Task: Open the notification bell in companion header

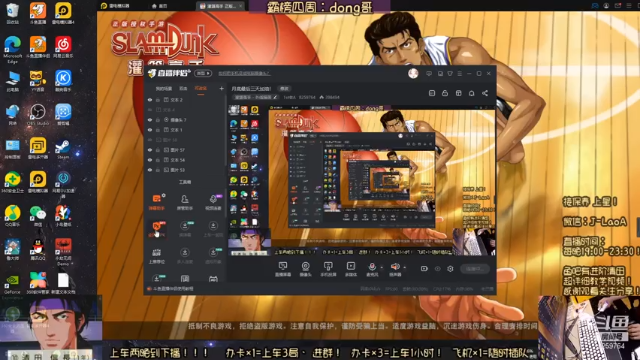Action: (471, 93)
